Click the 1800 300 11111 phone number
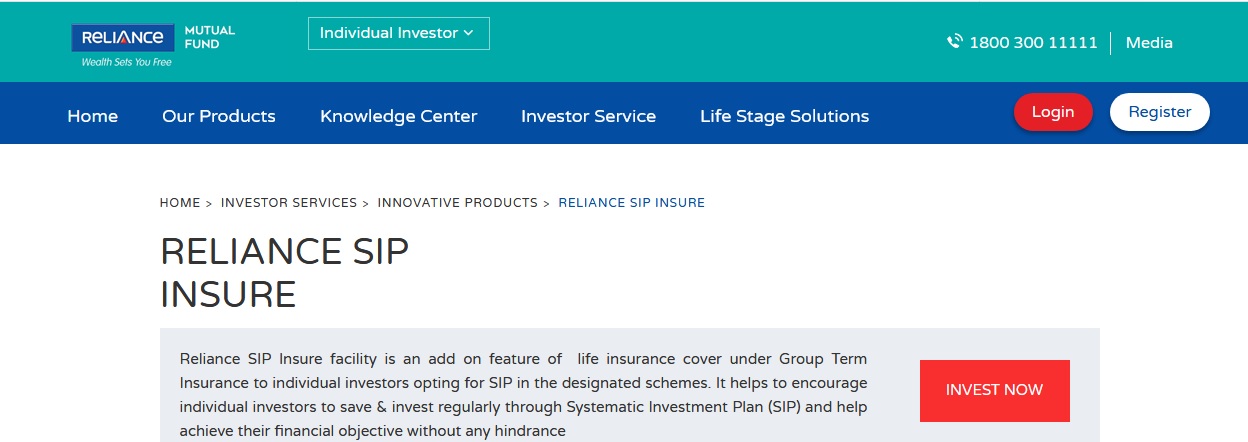The image size is (1248, 442). [1033, 43]
